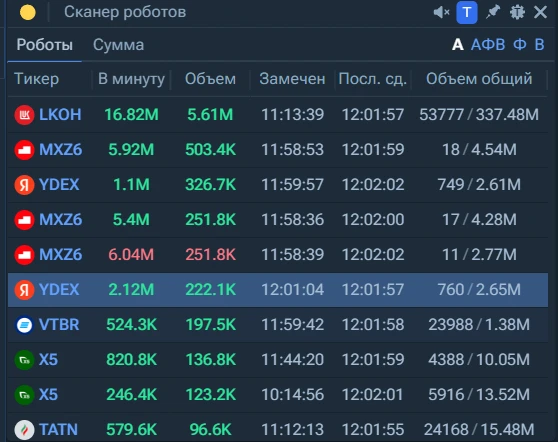558x442 pixels.
Task: Click the 503.4K volume value
Action: 210,149
